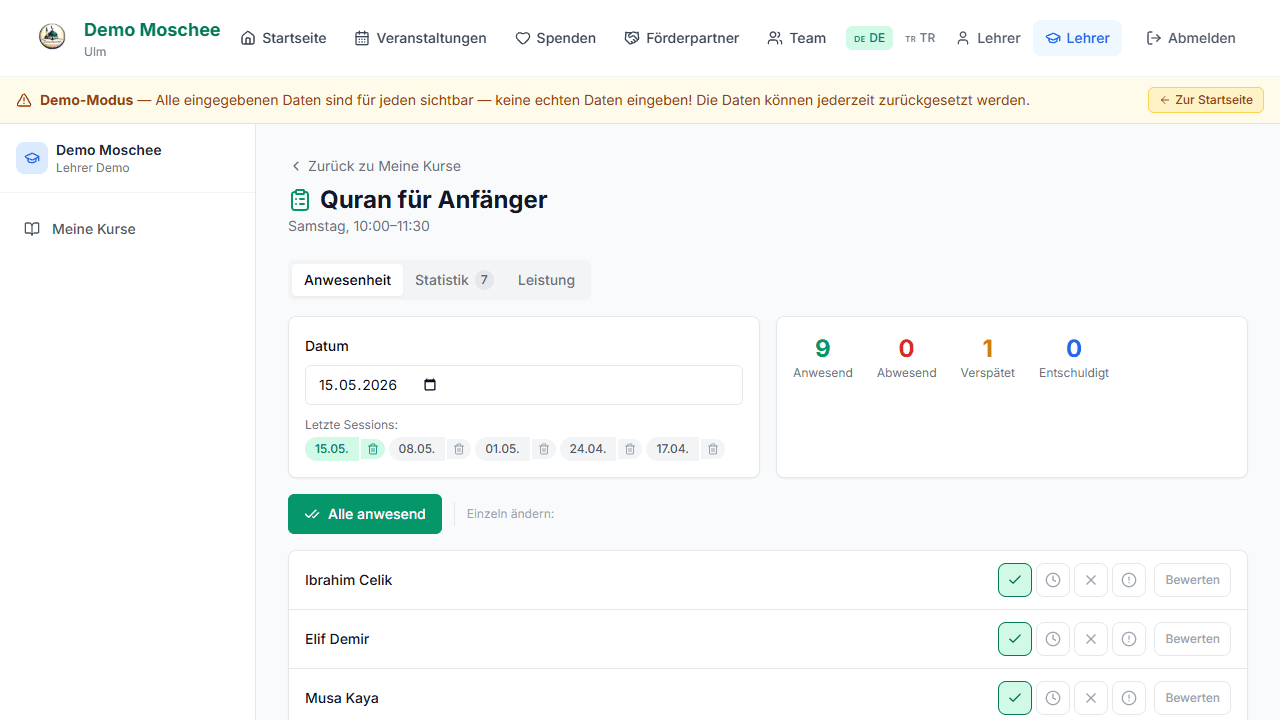Click Bewerten for Ibrahim Celik
Image resolution: width=1280 pixels, height=720 pixels.
1192,580
